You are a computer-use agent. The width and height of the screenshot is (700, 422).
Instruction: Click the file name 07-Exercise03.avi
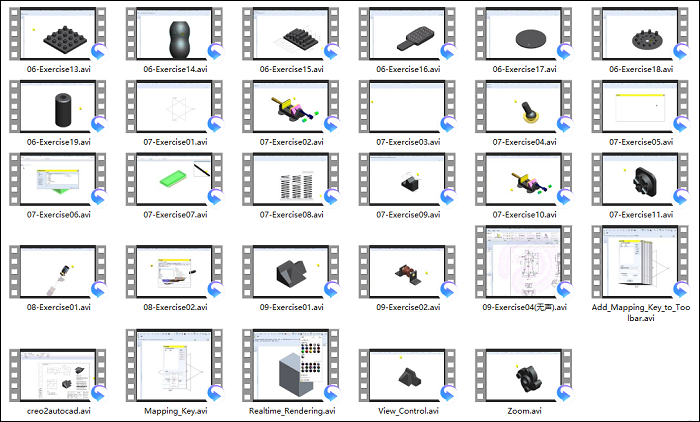408,142
